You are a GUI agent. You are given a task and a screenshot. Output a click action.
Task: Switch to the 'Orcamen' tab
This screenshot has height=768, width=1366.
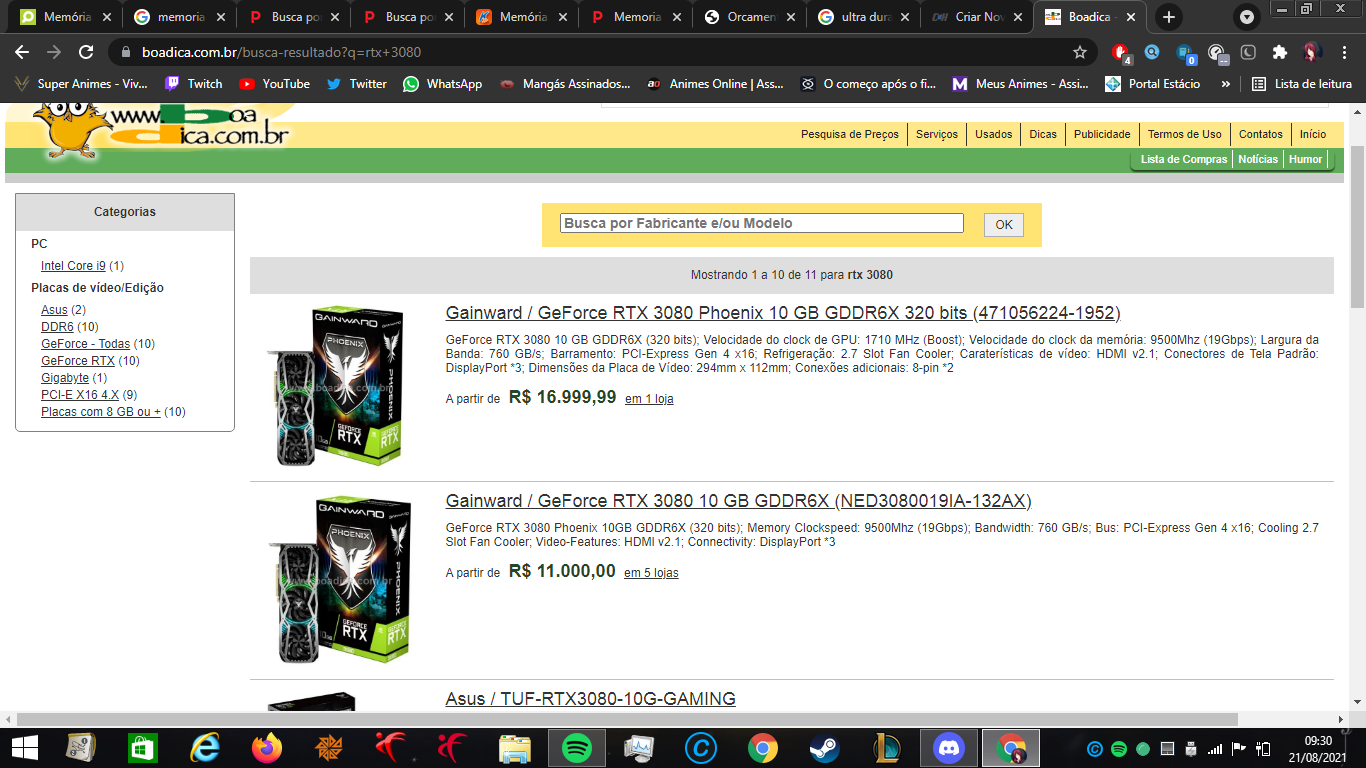751,17
